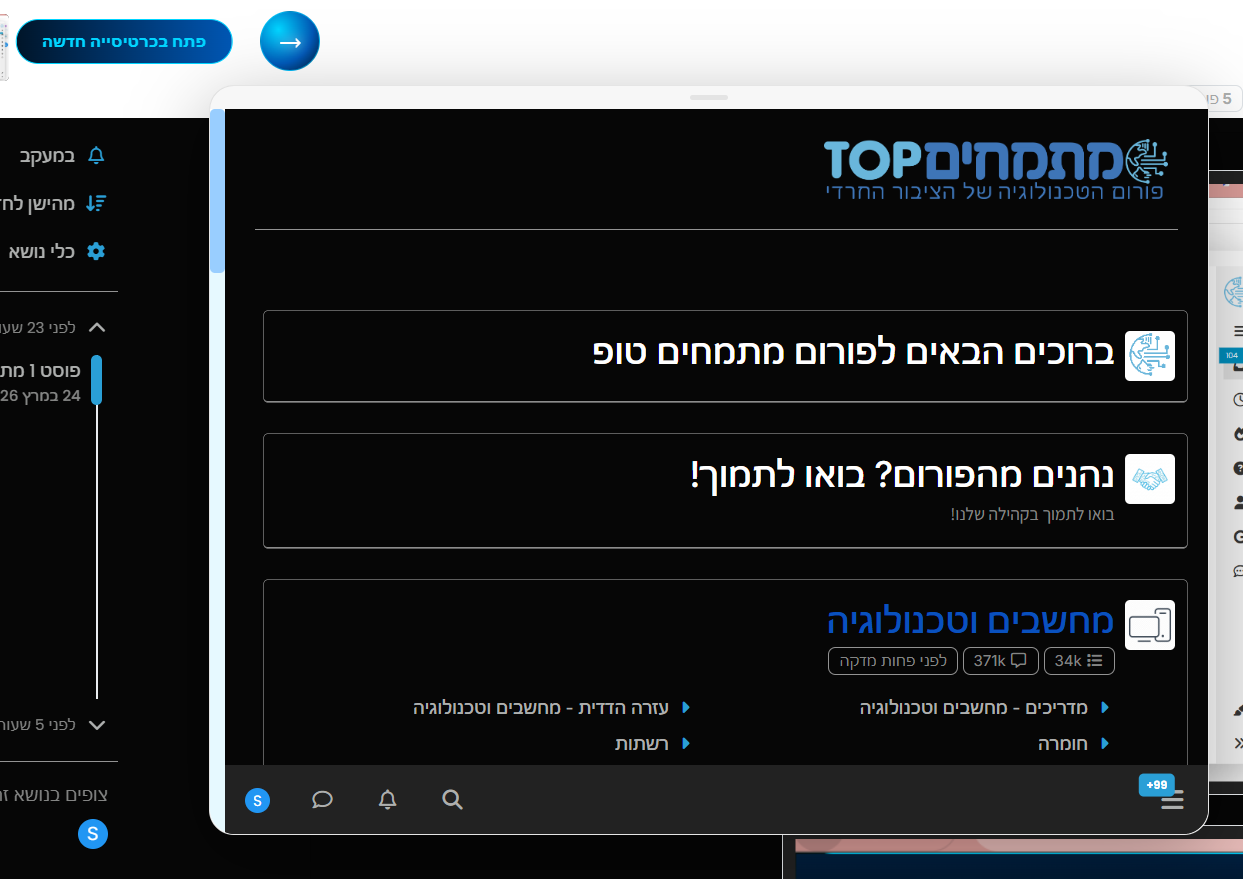Click the handshake icon of the support category
The height and width of the screenshot is (879, 1243).
tap(1149, 479)
